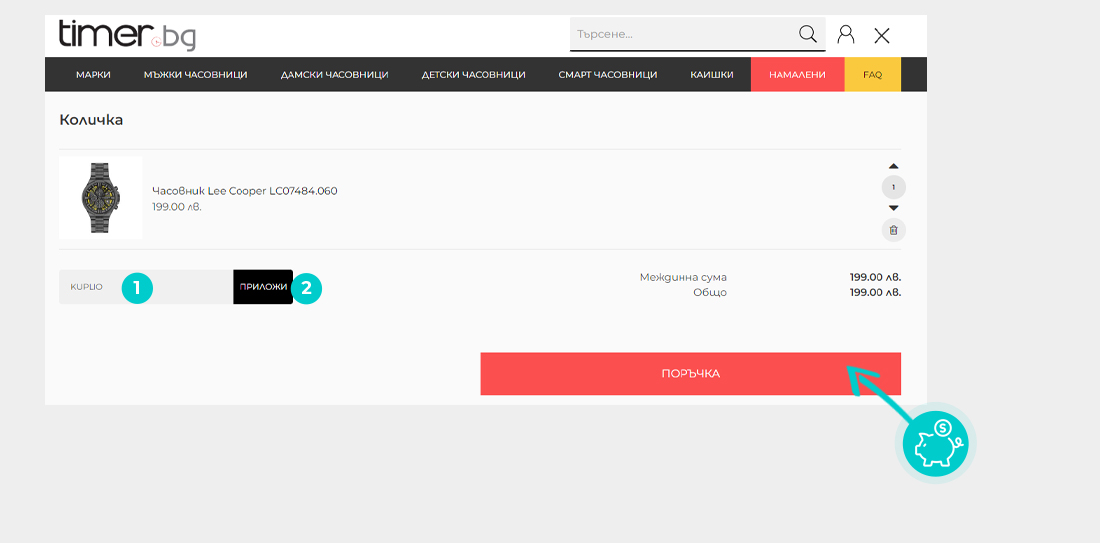1100x543 pixels.
Task: Open the FAQ page
Action: [x=872, y=74]
